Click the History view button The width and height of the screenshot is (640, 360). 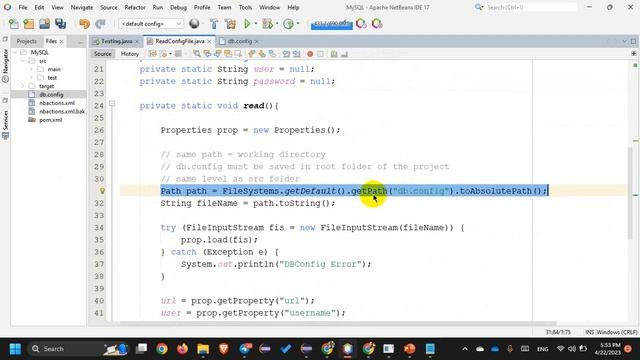coord(130,54)
